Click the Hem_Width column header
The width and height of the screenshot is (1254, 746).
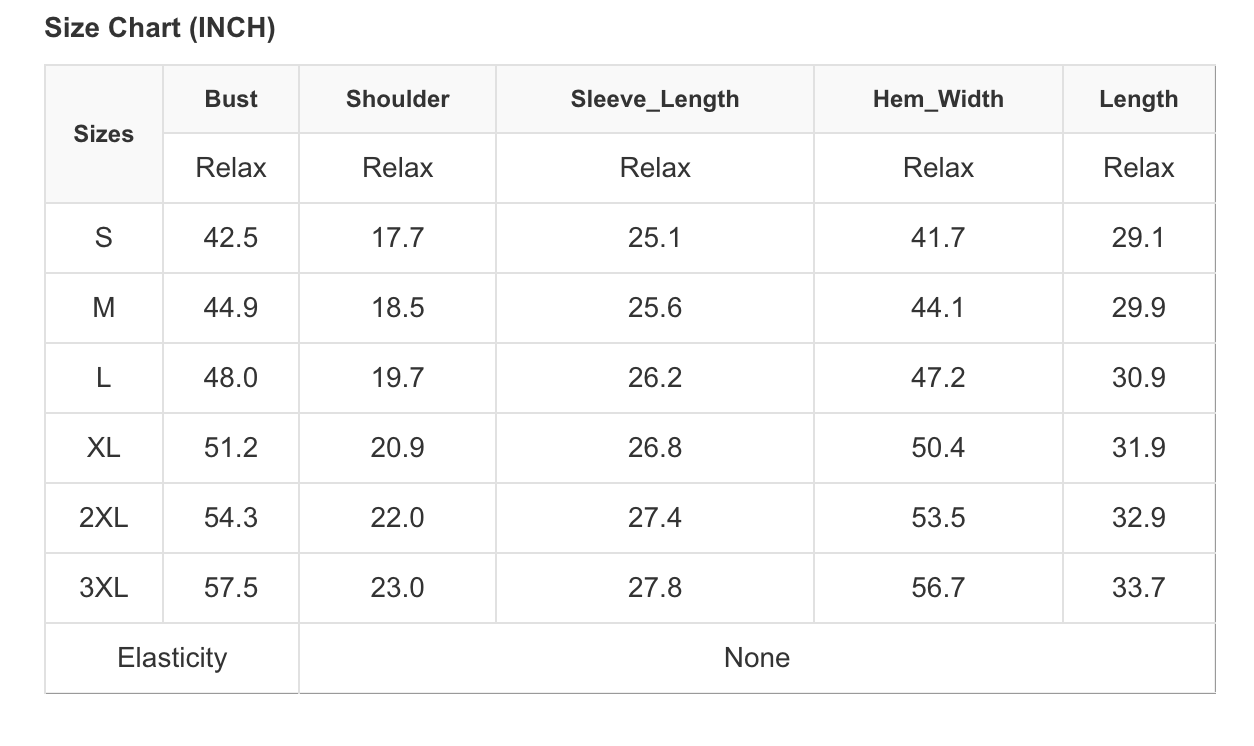pyautogui.click(x=938, y=99)
